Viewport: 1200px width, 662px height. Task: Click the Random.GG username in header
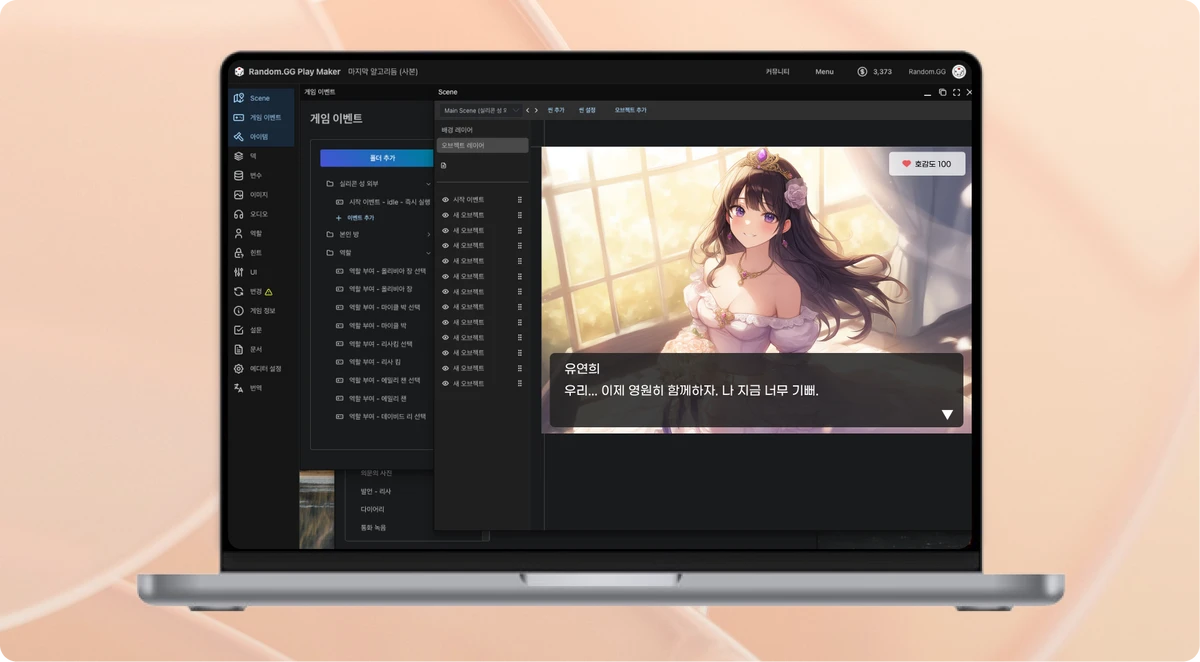[926, 72]
